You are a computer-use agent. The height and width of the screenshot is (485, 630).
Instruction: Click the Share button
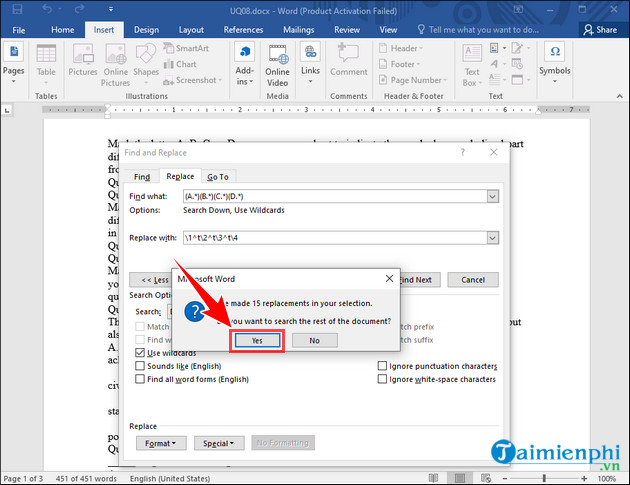click(600, 30)
